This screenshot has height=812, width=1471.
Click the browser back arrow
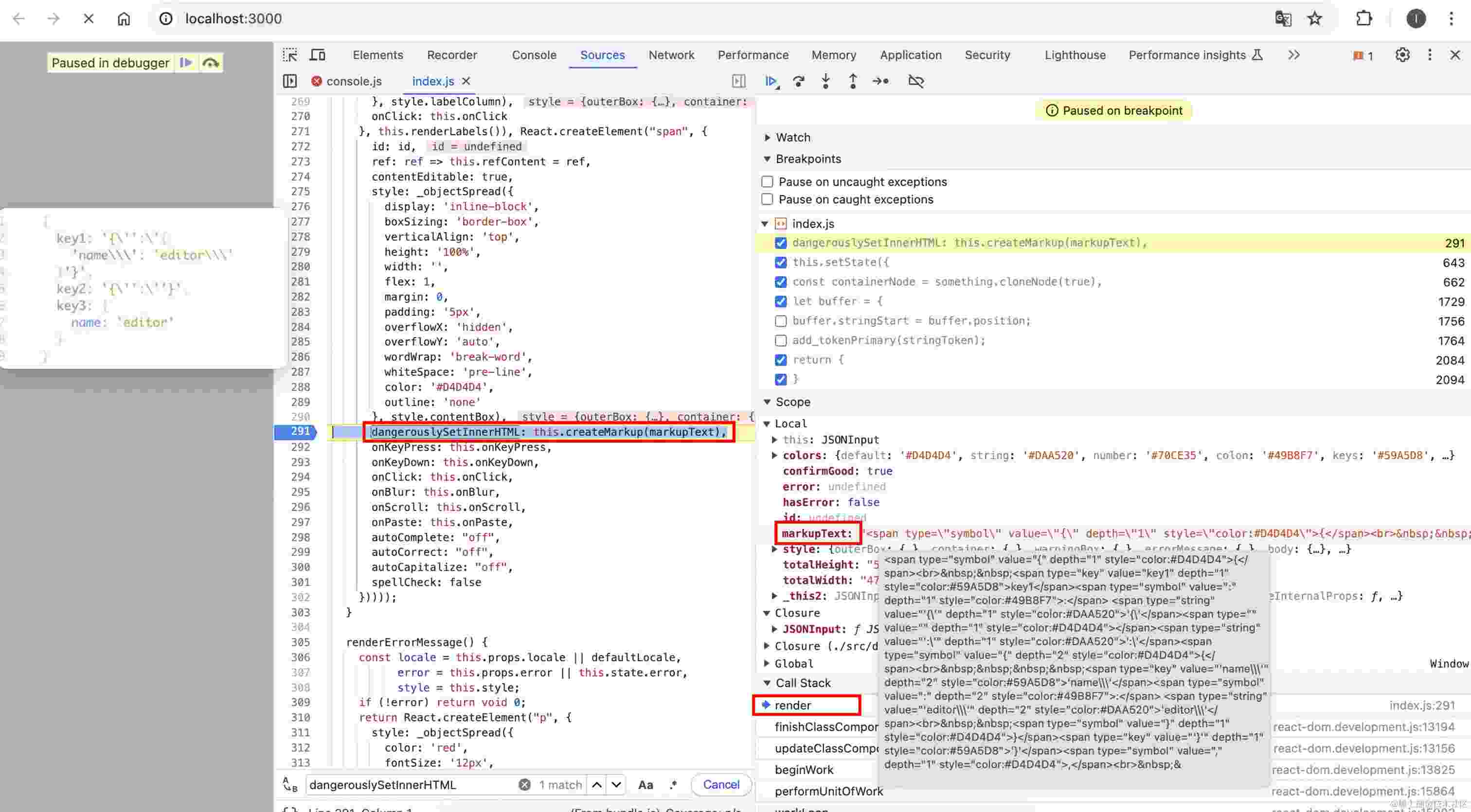coord(18,19)
